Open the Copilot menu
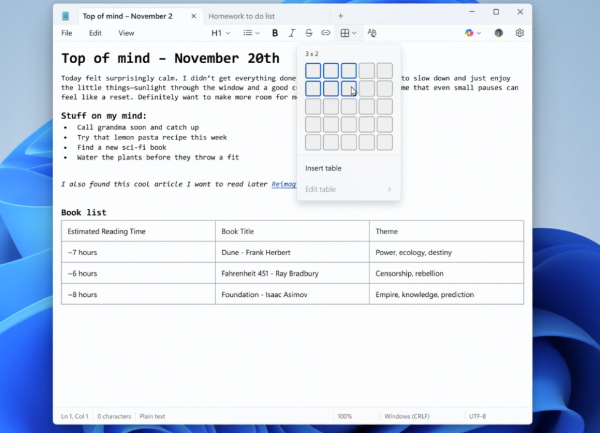 tap(473, 33)
